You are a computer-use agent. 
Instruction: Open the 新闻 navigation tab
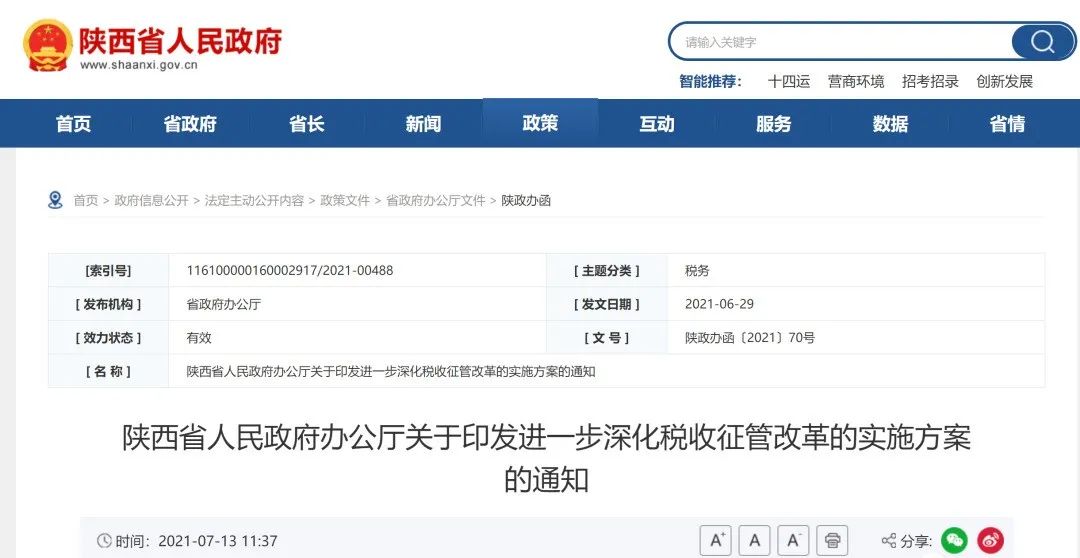(423, 124)
